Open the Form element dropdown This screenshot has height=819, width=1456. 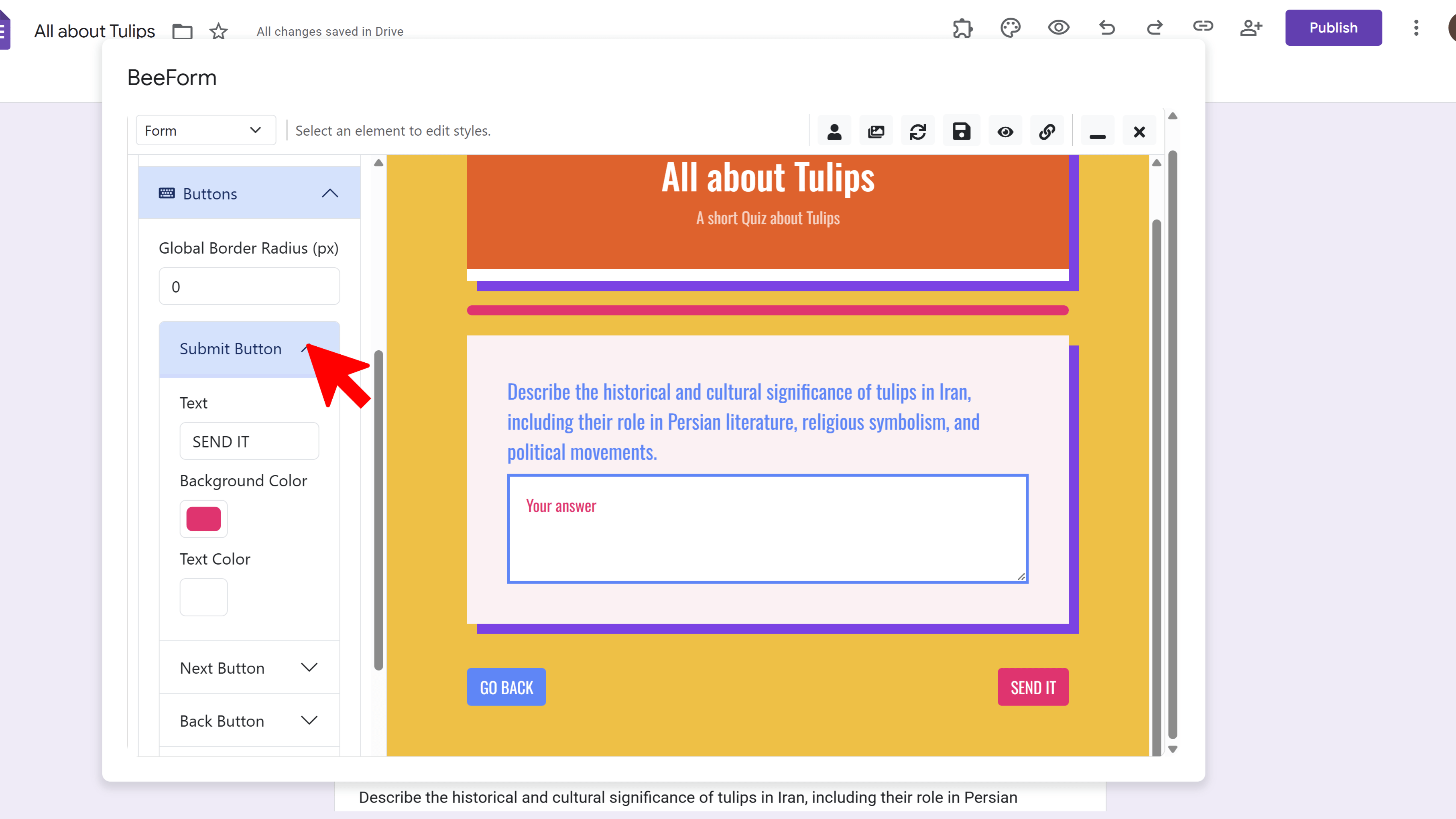click(x=206, y=130)
